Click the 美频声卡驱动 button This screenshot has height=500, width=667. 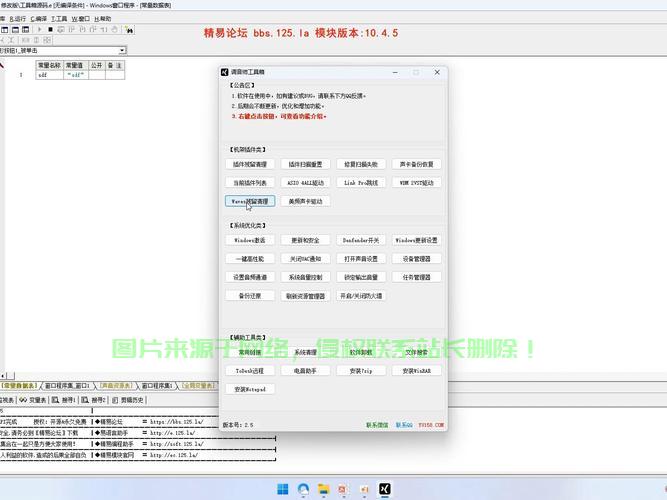tap(305, 201)
